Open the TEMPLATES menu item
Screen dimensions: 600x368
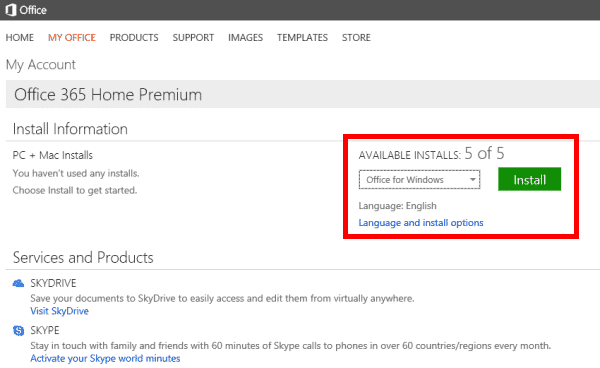tap(302, 37)
